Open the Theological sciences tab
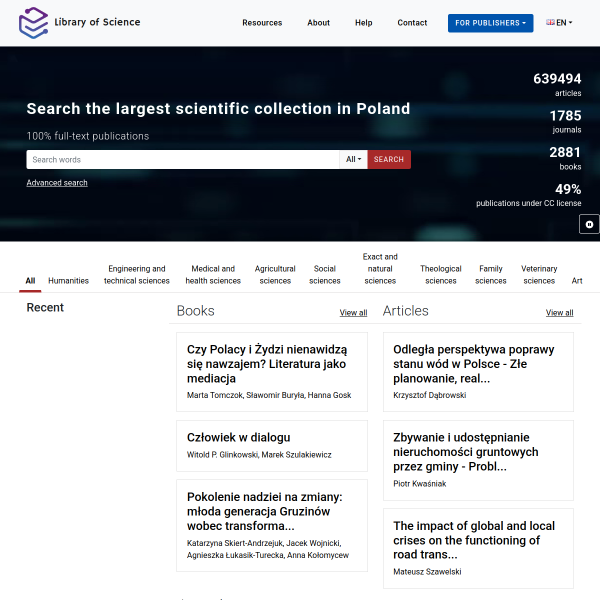Screen dimensions: 600x600 point(440,275)
